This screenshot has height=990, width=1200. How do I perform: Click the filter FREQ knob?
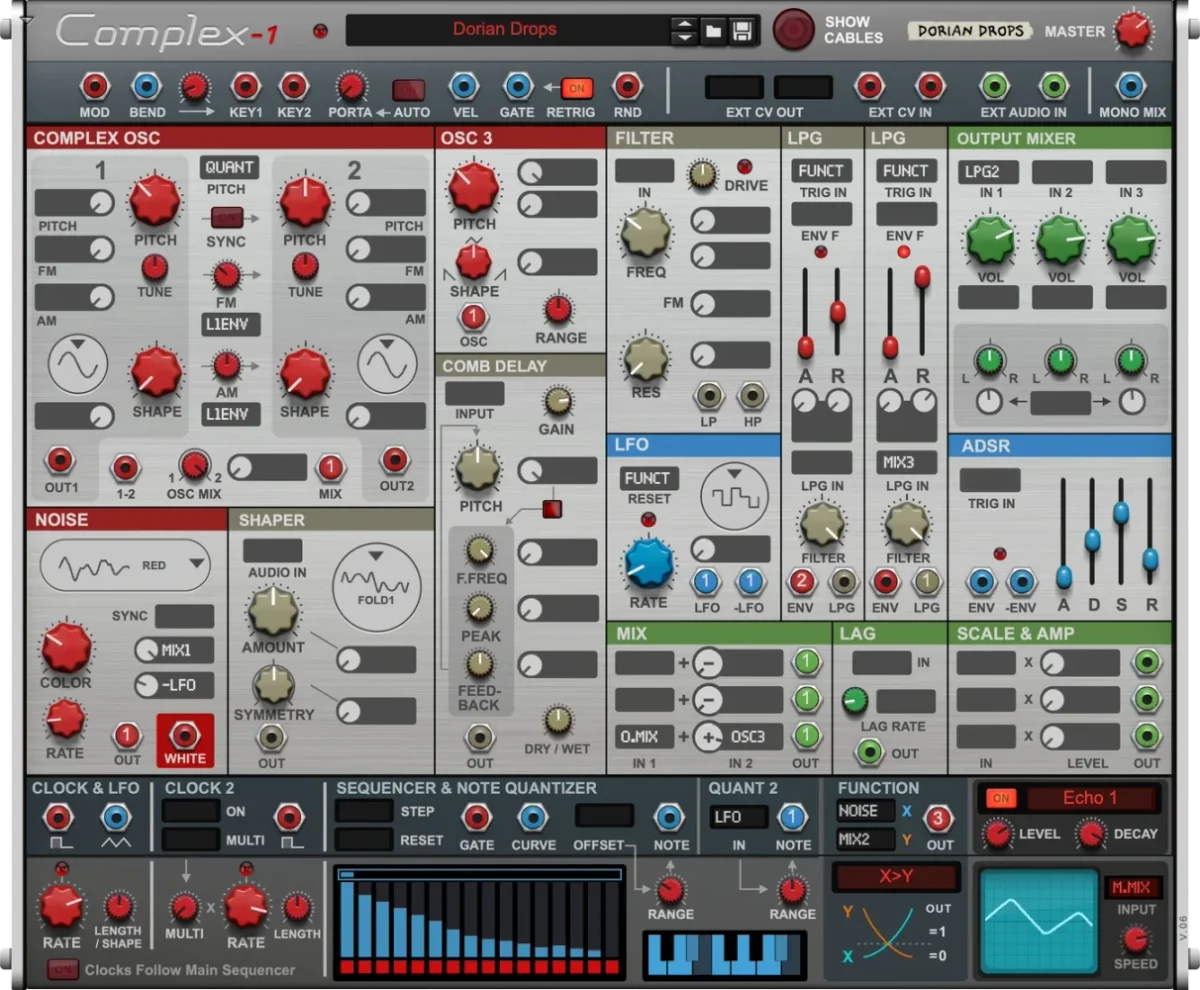coord(645,232)
